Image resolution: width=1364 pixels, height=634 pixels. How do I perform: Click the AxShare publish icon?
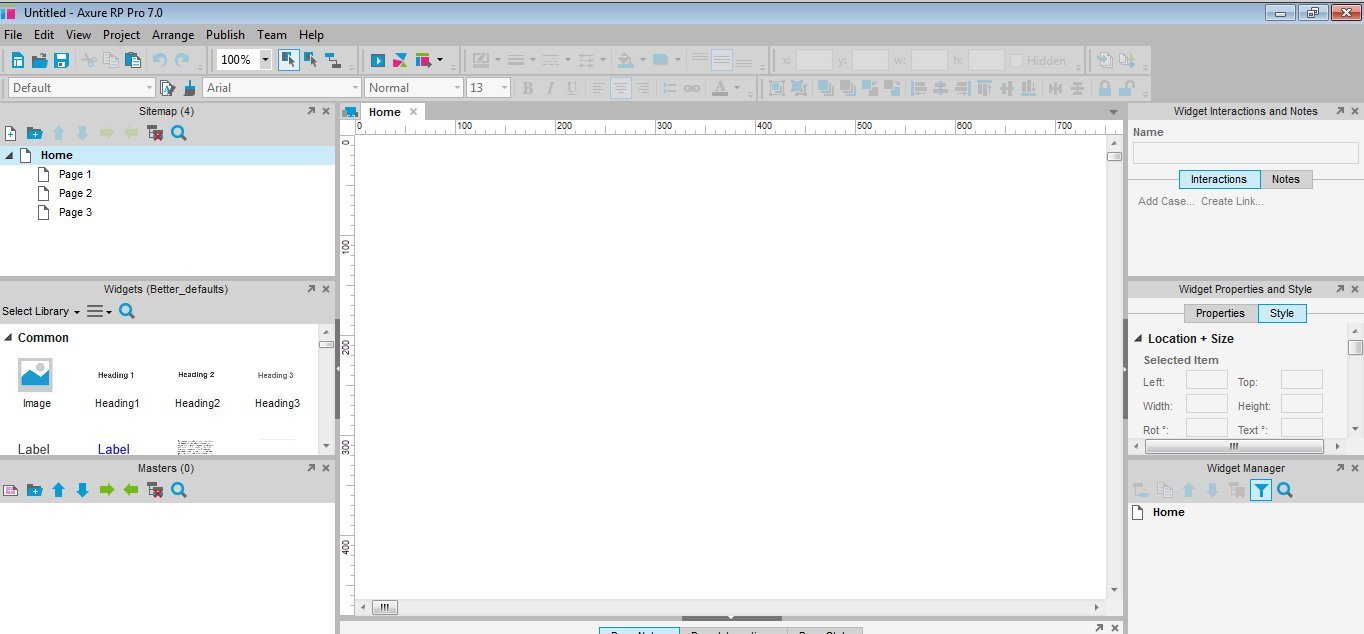tap(400, 60)
